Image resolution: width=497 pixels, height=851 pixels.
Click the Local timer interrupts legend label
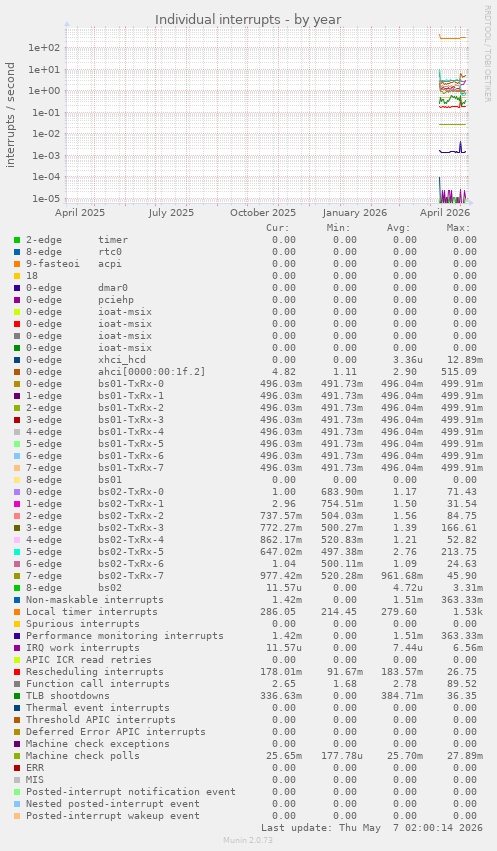coord(92,612)
